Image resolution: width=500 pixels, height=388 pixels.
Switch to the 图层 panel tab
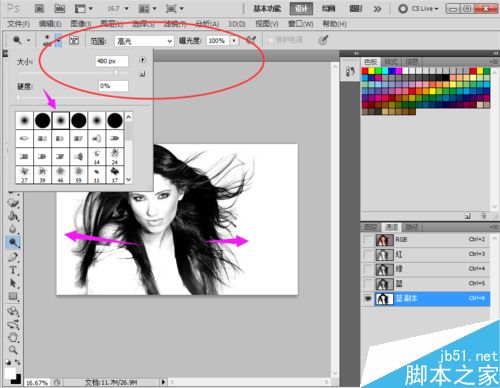point(370,227)
